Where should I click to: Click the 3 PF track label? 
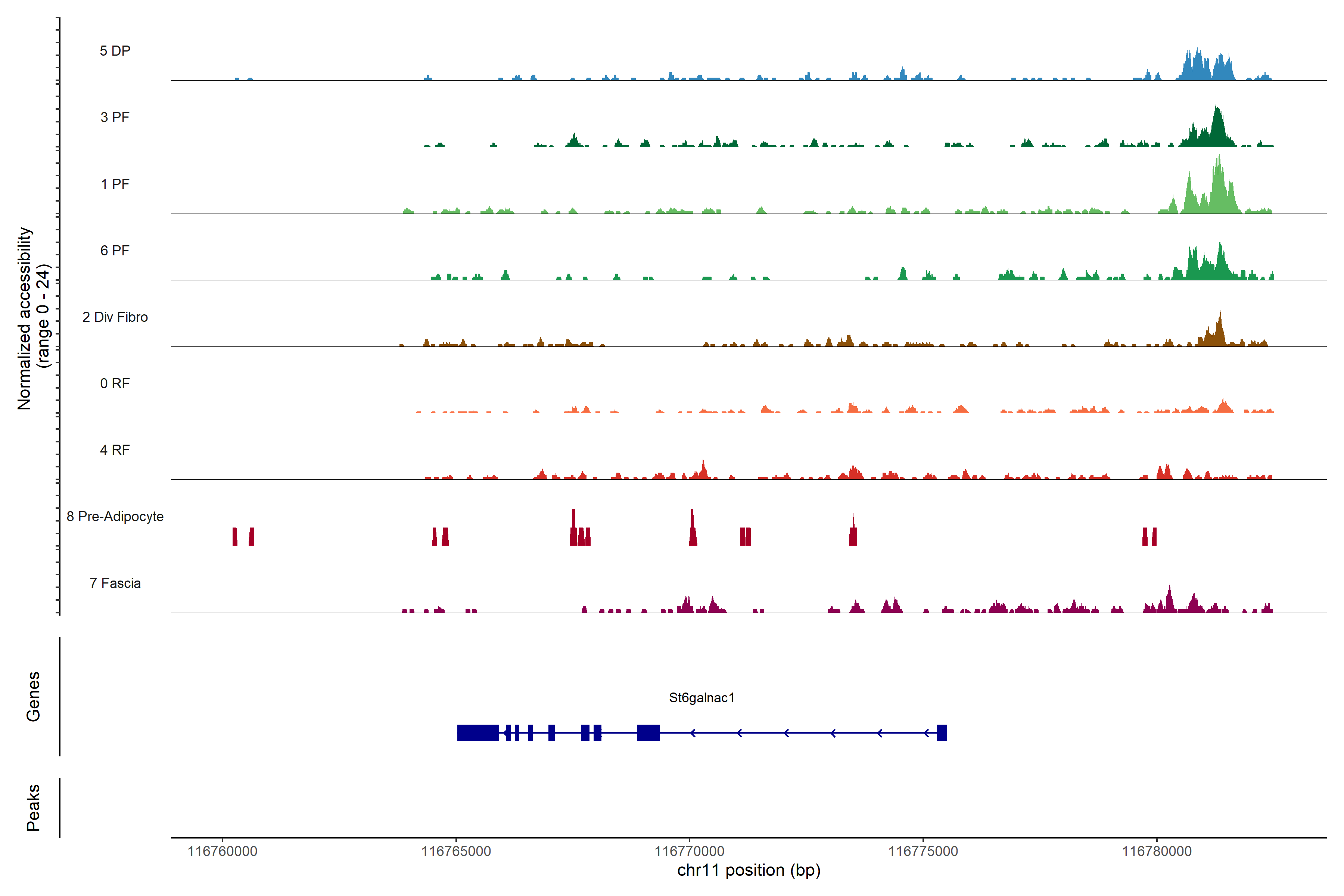(x=115, y=117)
